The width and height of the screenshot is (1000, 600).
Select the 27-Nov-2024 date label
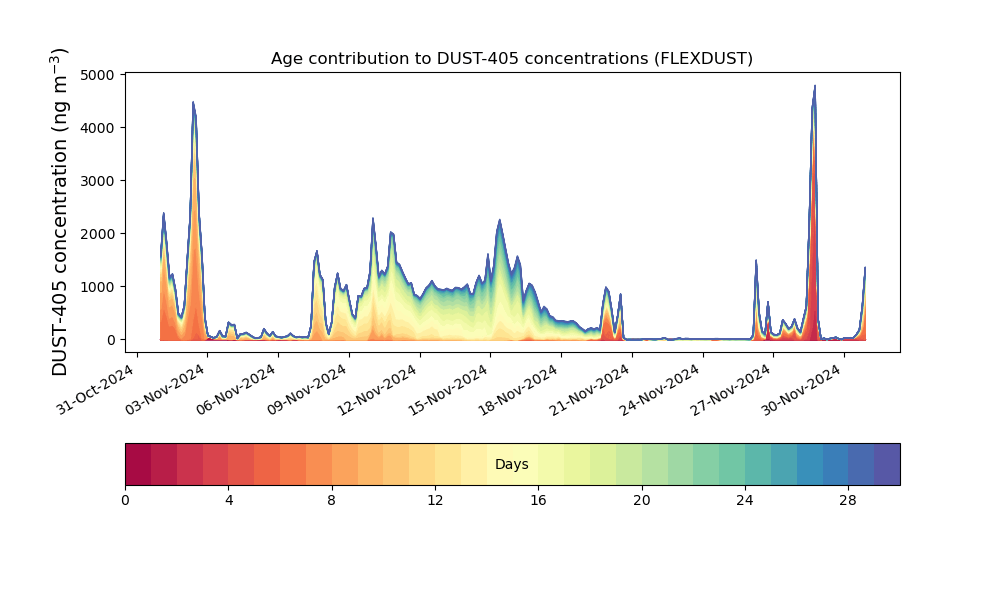732,389
